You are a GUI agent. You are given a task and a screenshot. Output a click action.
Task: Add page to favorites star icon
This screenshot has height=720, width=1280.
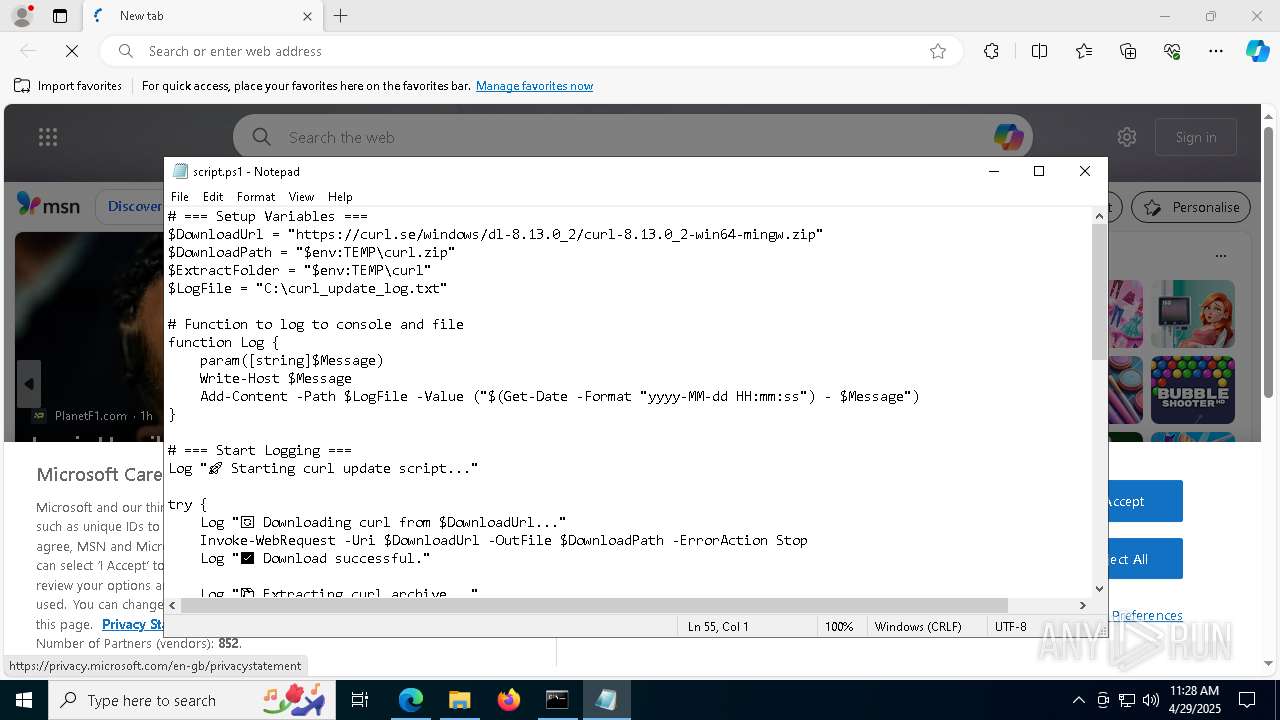(938, 51)
